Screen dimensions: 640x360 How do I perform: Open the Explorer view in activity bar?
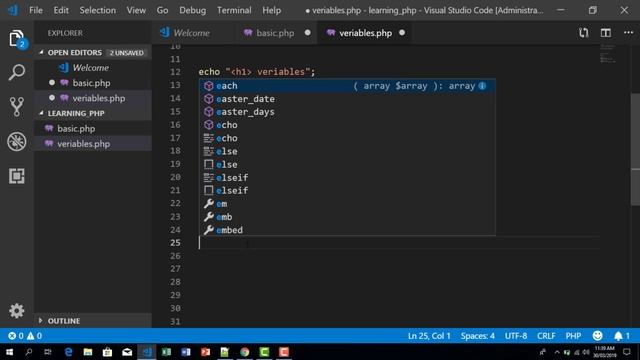[x=16, y=38]
